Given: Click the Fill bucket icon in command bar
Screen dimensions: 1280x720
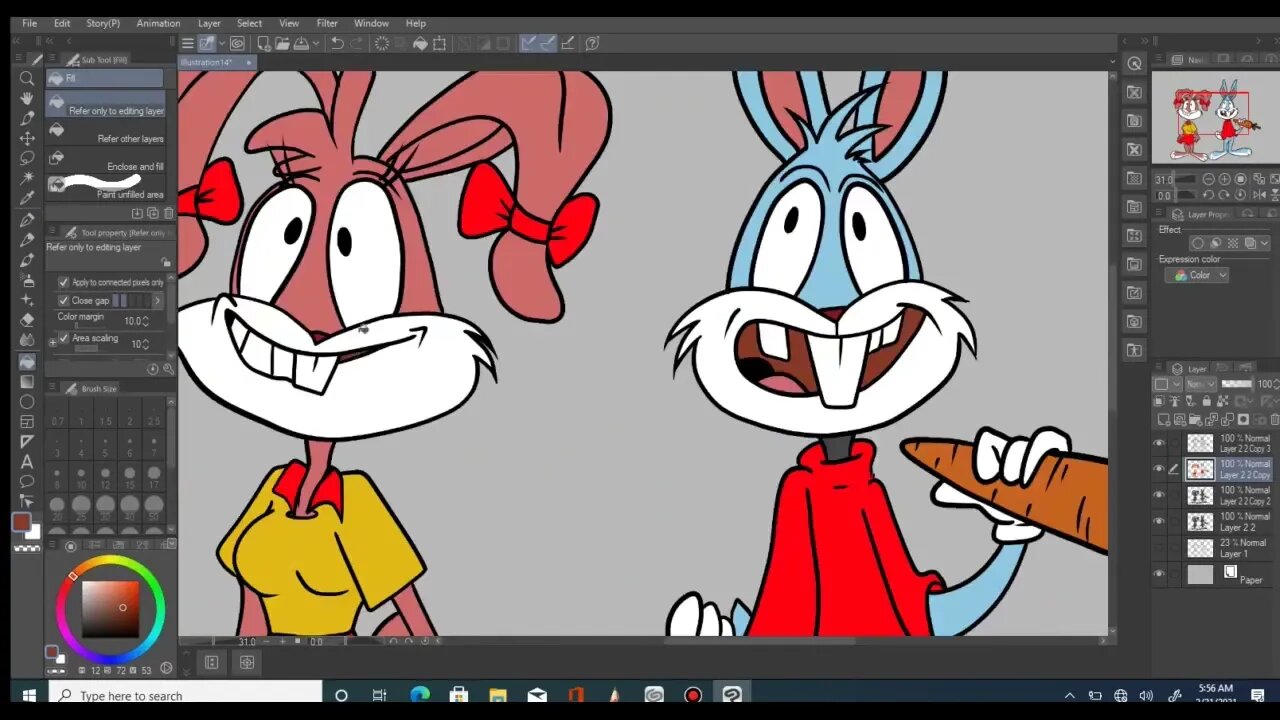Looking at the screenshot, I should pos(420,43).
